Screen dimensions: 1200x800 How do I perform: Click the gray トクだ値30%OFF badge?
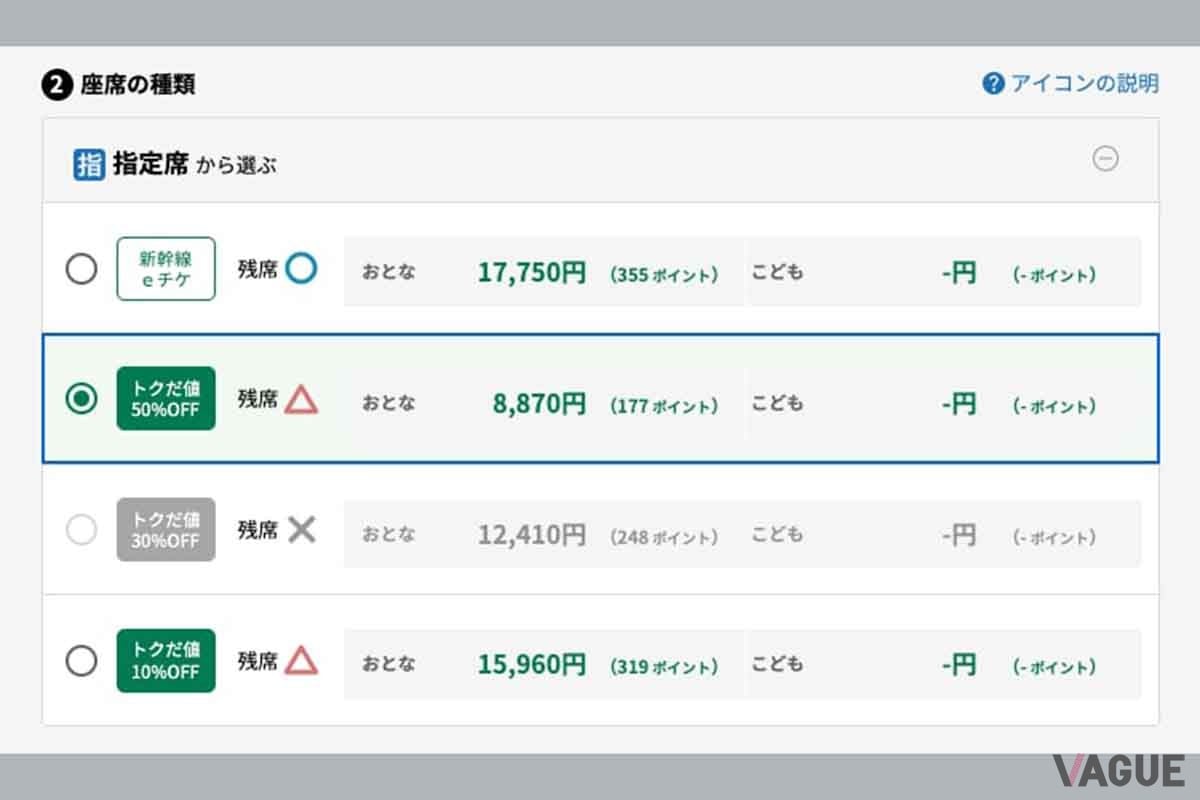coord(165,530)
